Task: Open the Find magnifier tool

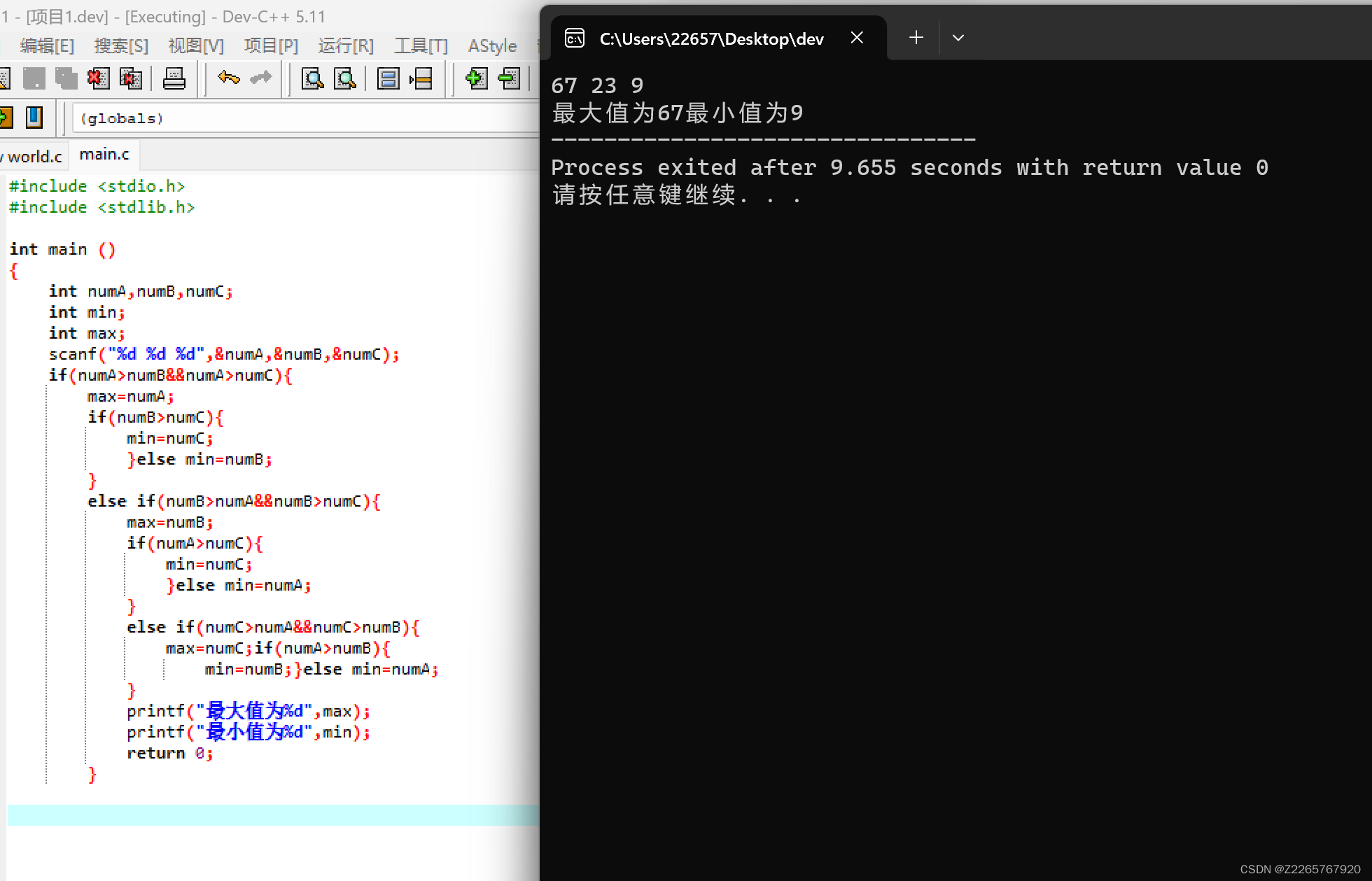Action: pos(312,78)
